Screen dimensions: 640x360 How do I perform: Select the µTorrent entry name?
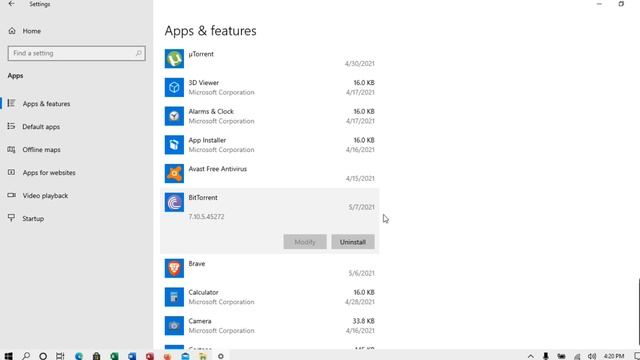(201, 54)
